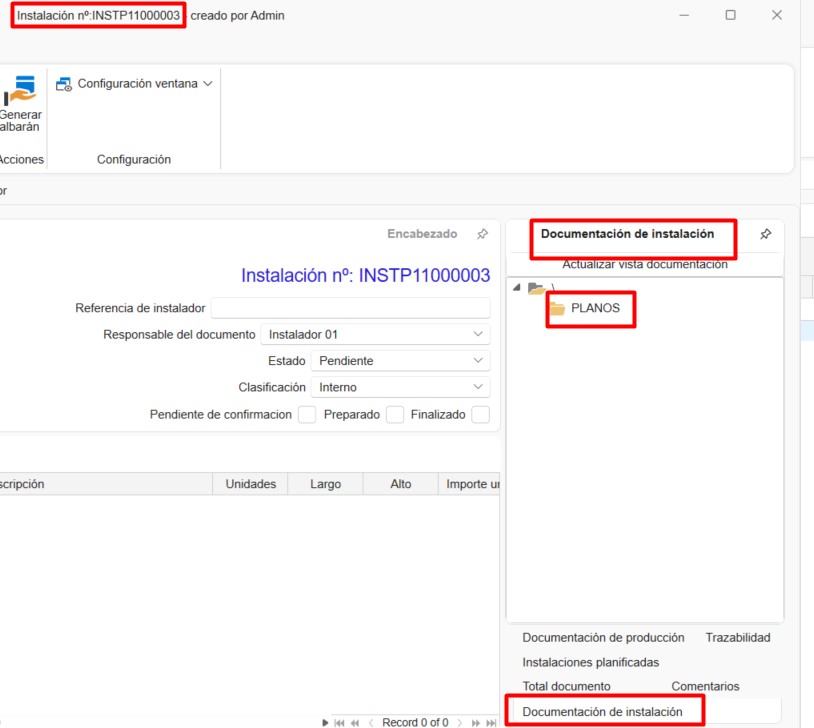Open the Comentarios tab

coord(705,686)
